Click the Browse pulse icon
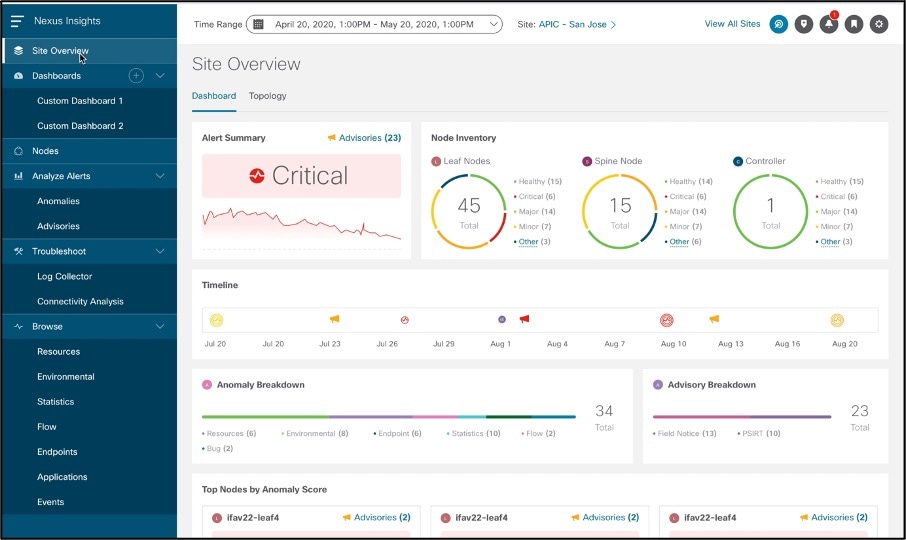The image size is (906, 540). [x=18, y=326]
